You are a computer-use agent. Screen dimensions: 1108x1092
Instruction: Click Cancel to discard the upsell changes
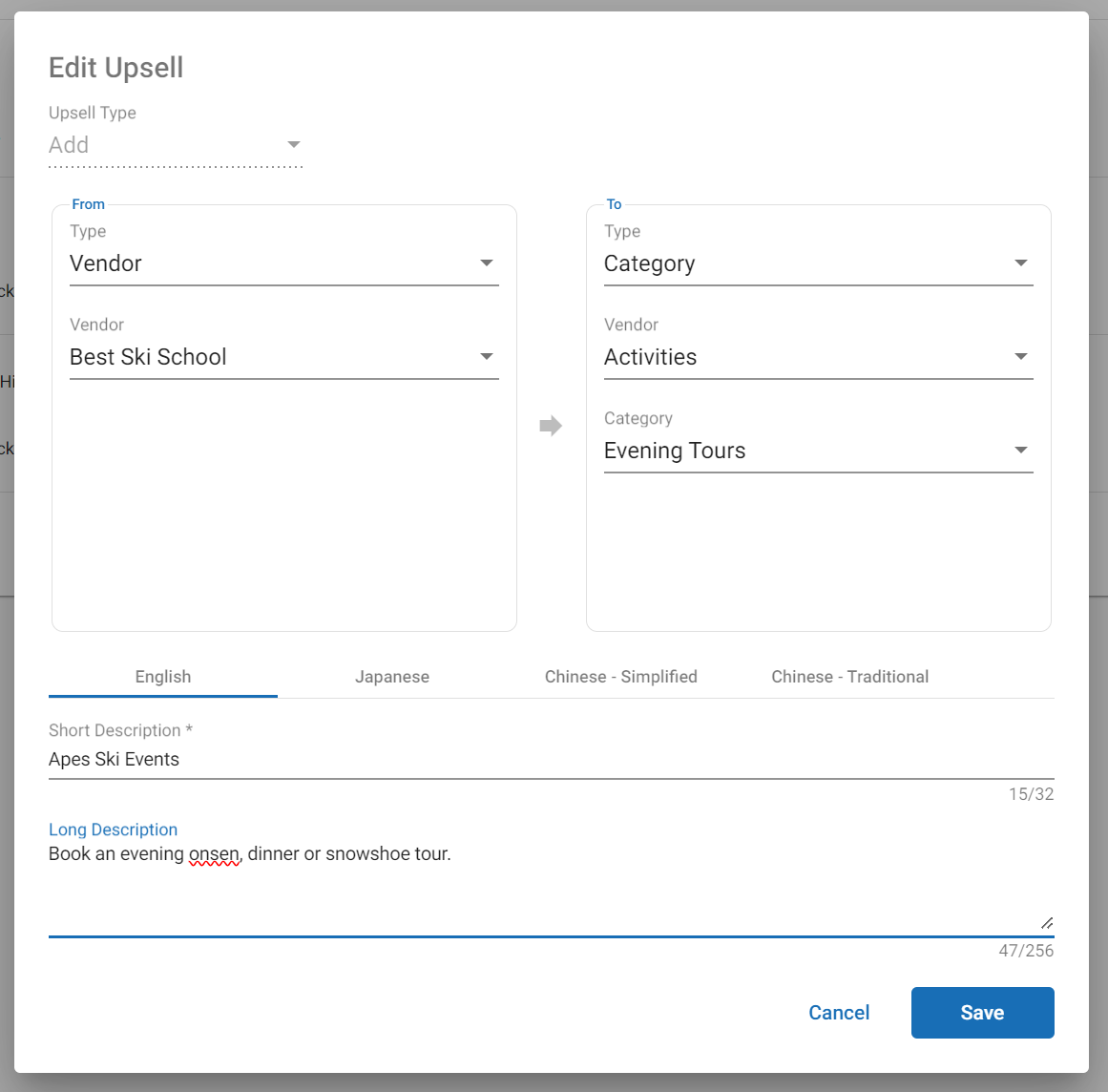pos(839,1013)
